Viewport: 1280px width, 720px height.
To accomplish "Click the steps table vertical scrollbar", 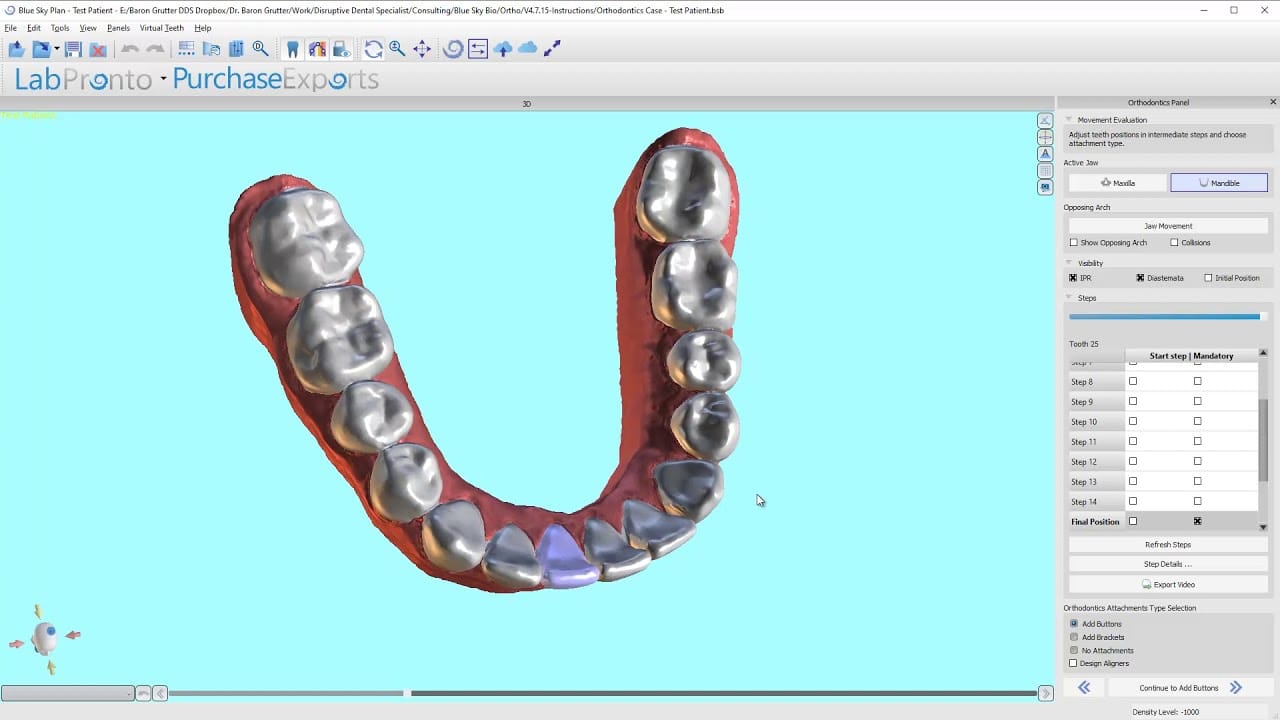I will click(x=1263, y=440).
